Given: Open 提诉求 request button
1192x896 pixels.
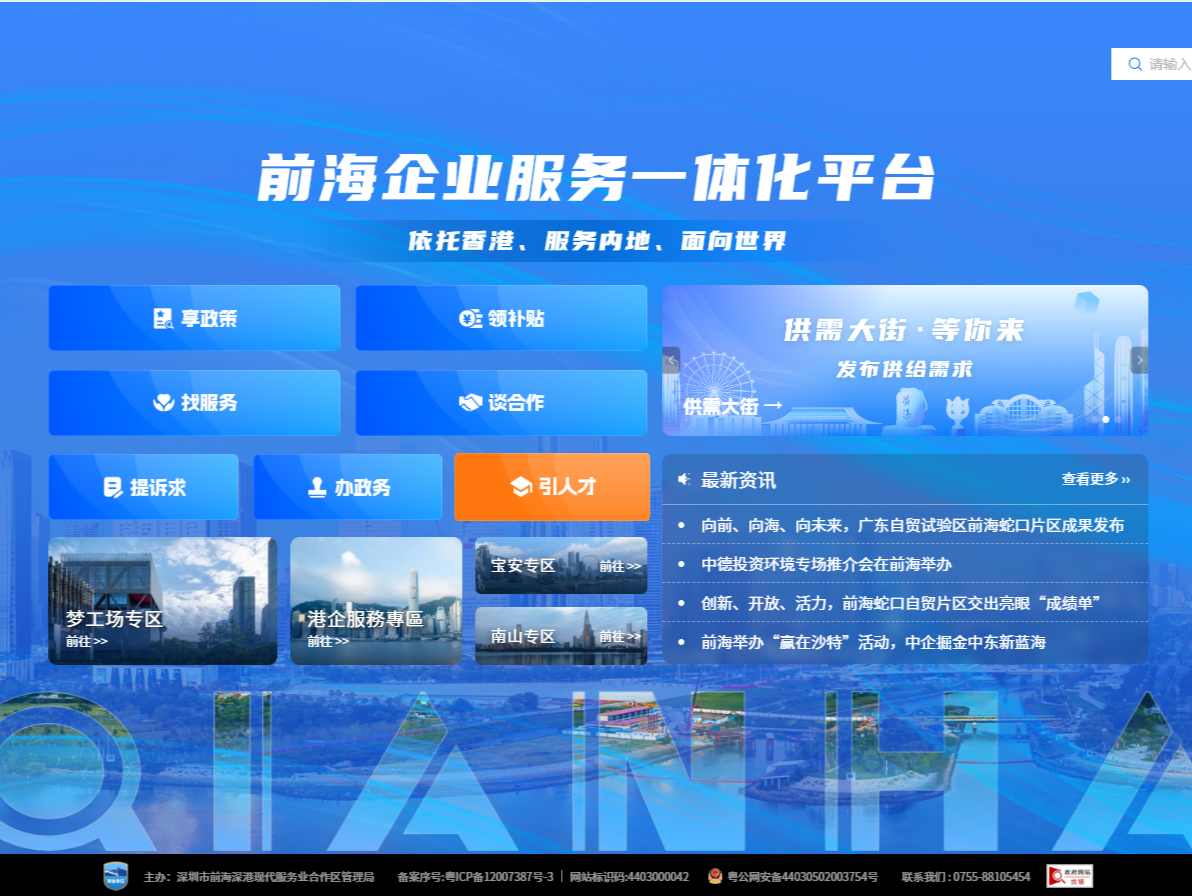Looking at the screenshot, I should (x=144, y=487).
